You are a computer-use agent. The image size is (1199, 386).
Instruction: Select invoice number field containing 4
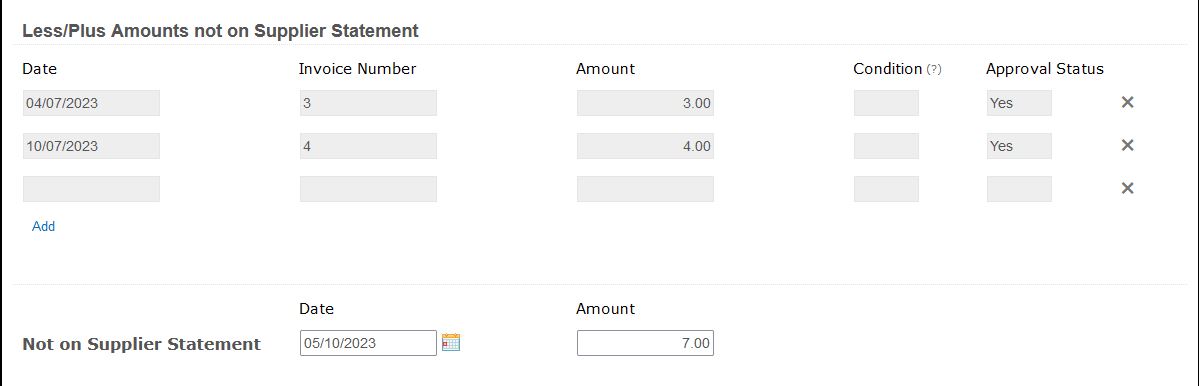point(369,146)
